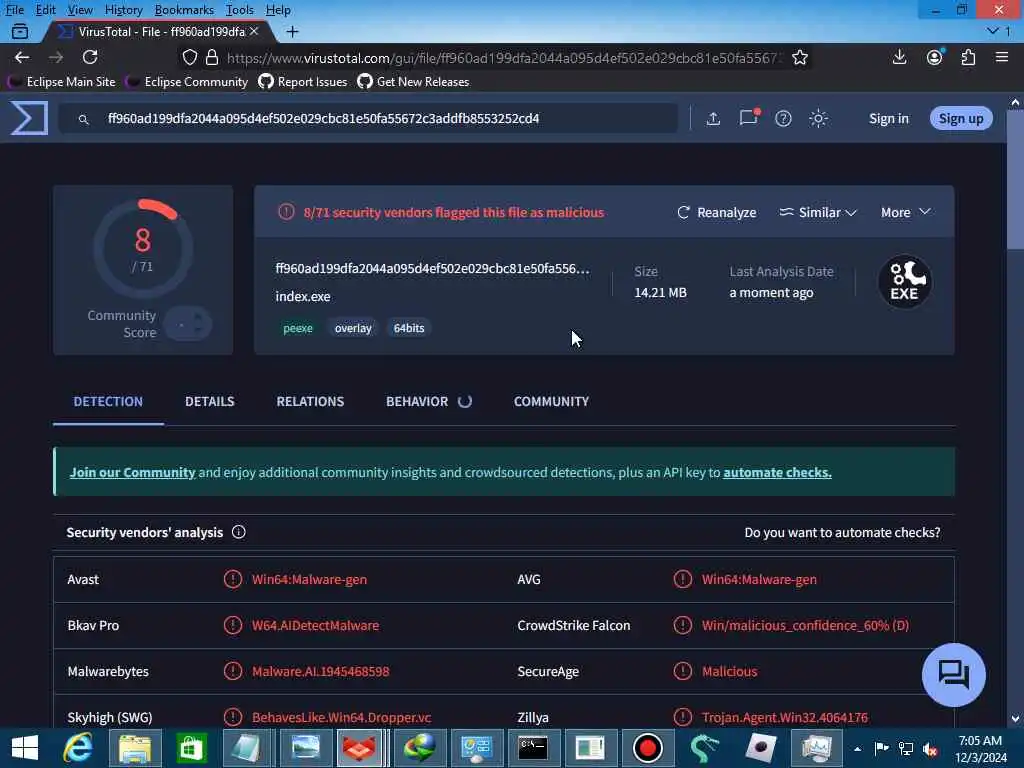Click the browser back arrow
This screenshot has height=768, width=1024.
22,57
